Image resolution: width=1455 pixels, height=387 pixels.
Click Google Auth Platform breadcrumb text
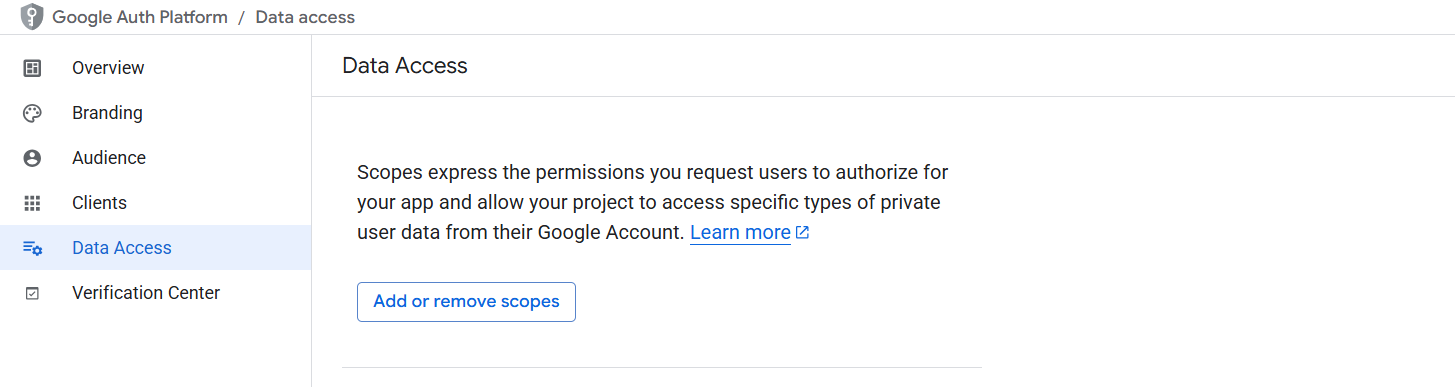pos(140,17)
